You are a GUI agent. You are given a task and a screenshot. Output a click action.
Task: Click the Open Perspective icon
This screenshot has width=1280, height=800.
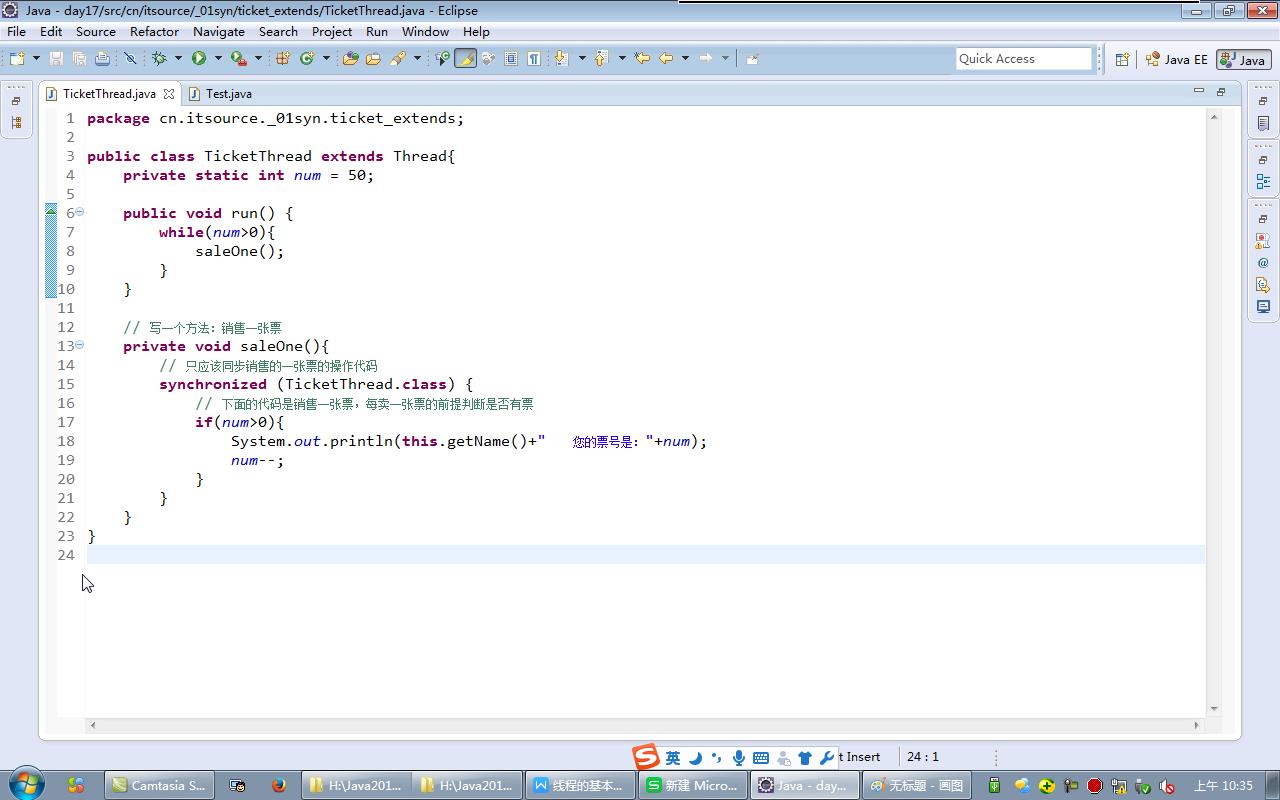(1122, 59)
